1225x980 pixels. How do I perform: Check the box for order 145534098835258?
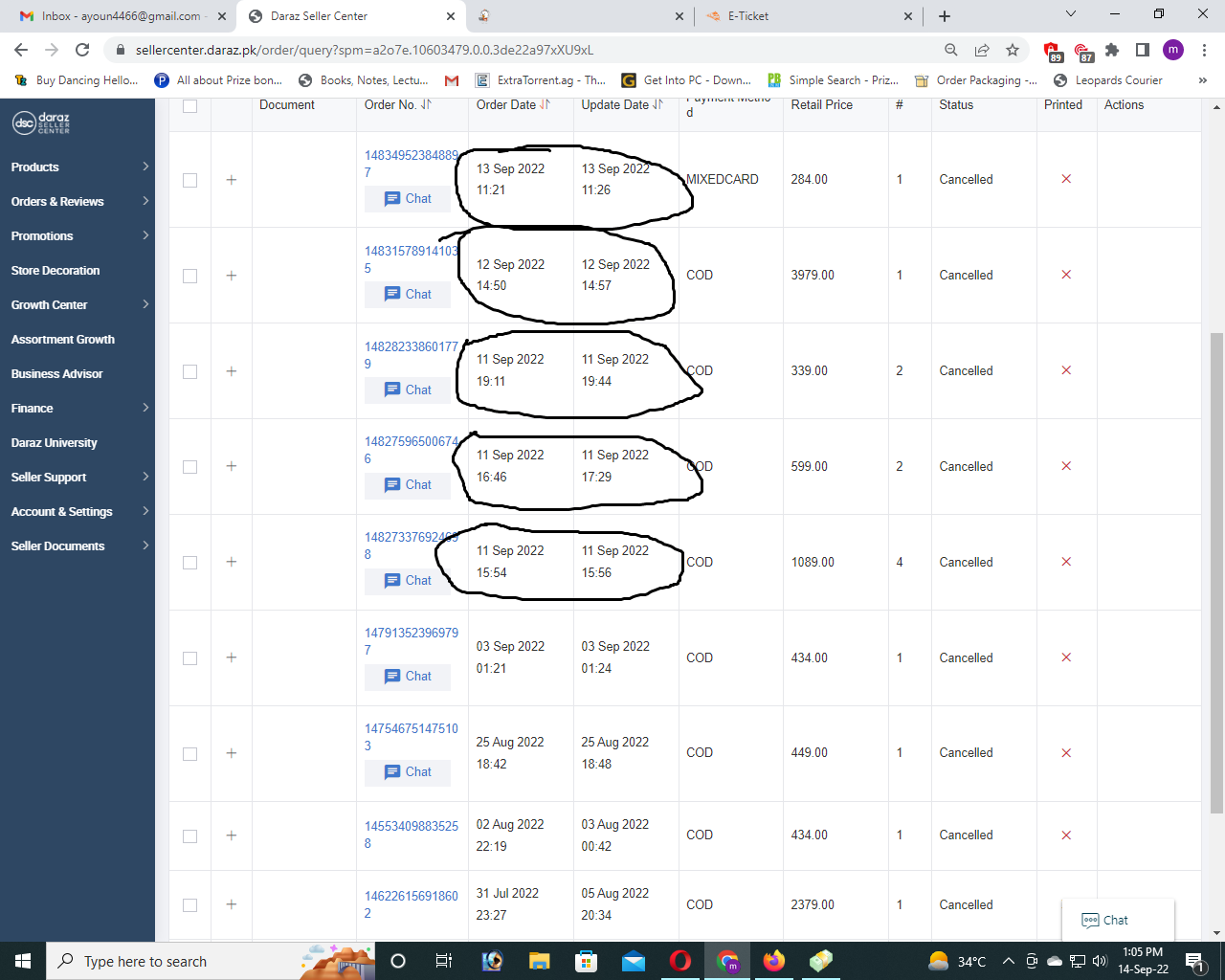coord(189,836)
